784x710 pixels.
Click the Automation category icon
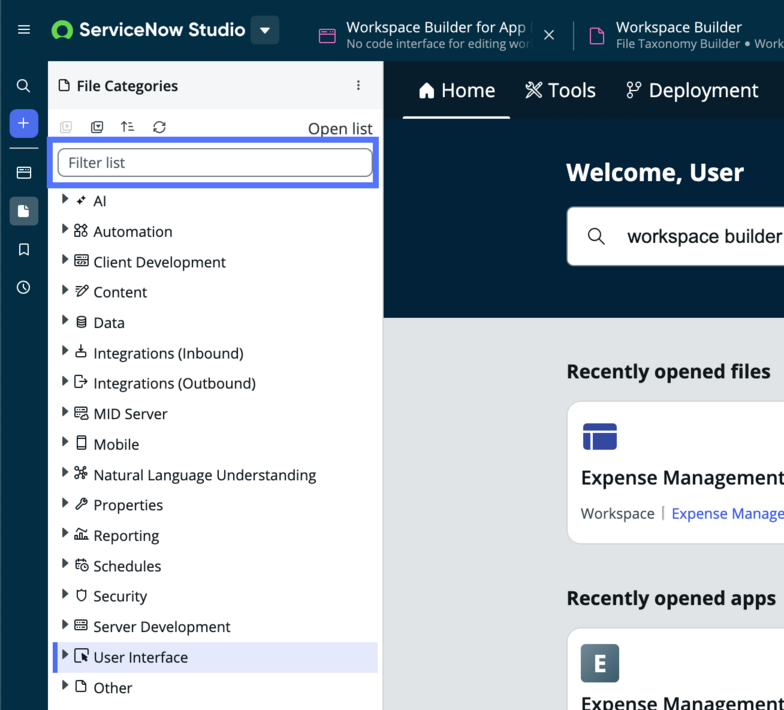click(81, 230)
